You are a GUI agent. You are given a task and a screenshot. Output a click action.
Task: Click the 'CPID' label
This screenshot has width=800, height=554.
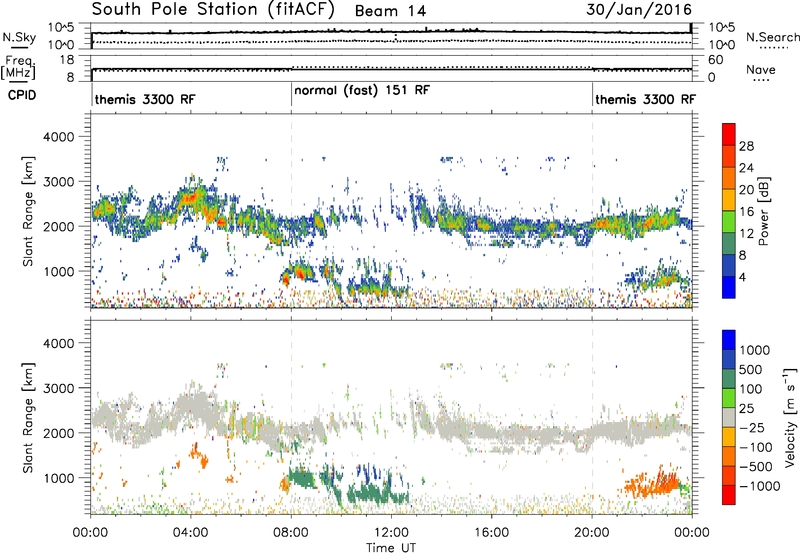pos(22,95)
